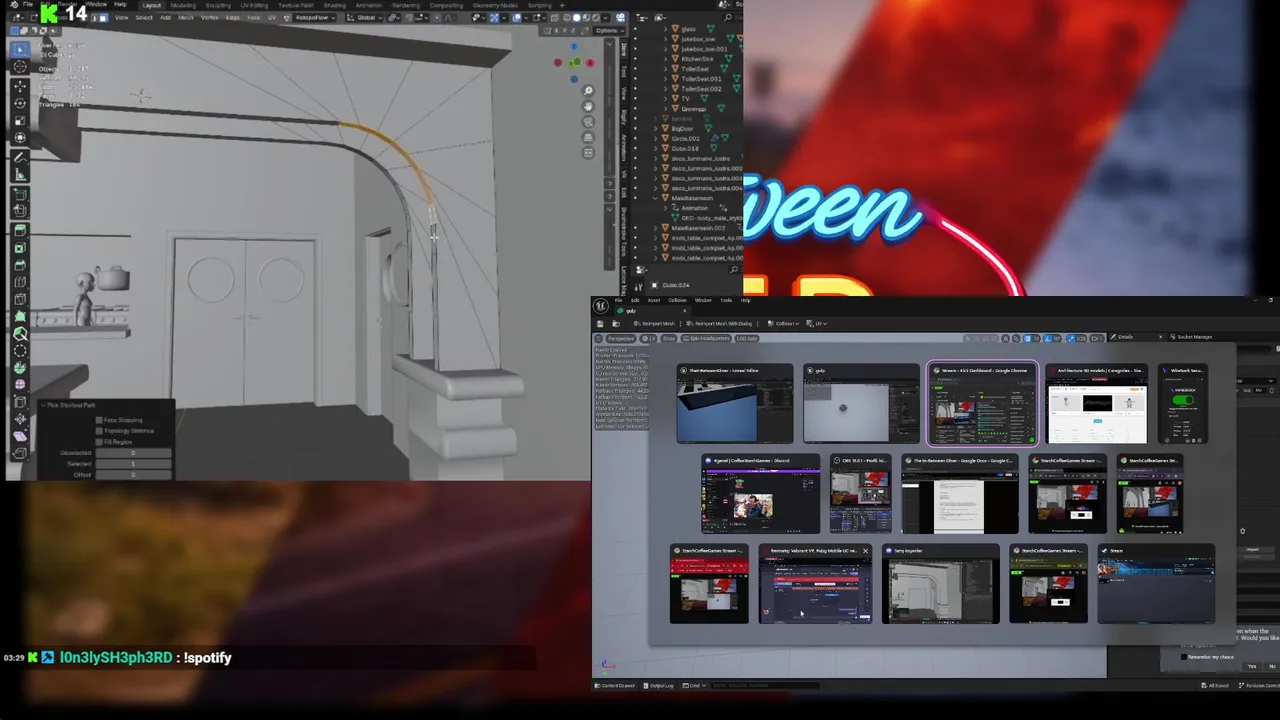Switch to Kick Dashboard Chrome window thumbnail

pyautogui.click(x=982, y=404)
